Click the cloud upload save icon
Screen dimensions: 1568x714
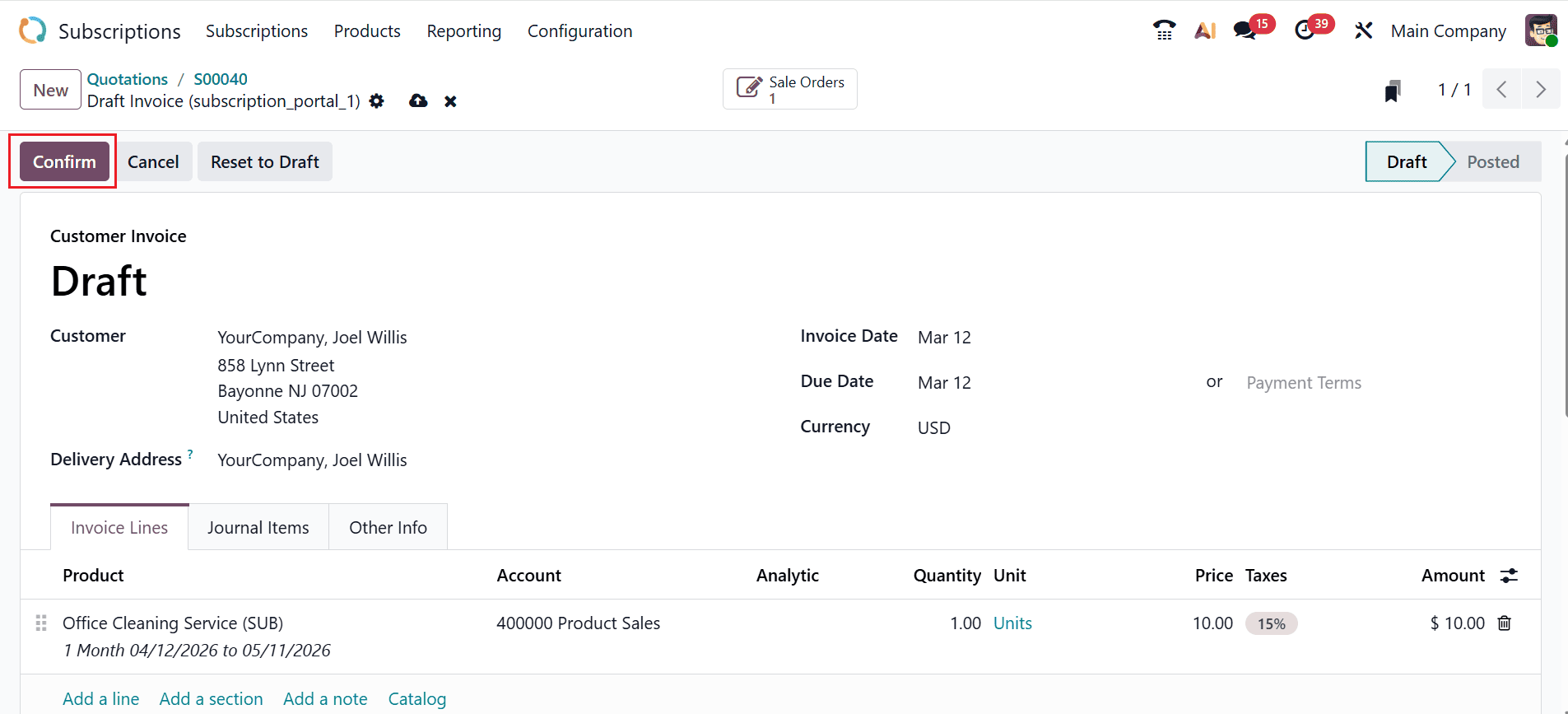pos(418,101)
